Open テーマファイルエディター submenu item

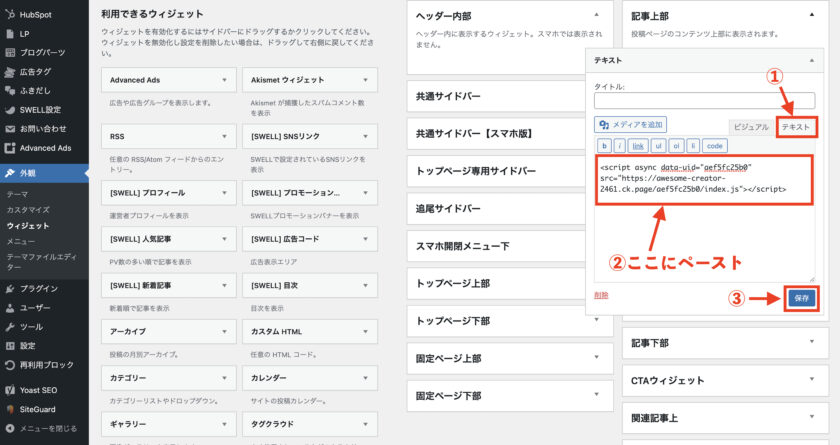(x=42, y=262)
